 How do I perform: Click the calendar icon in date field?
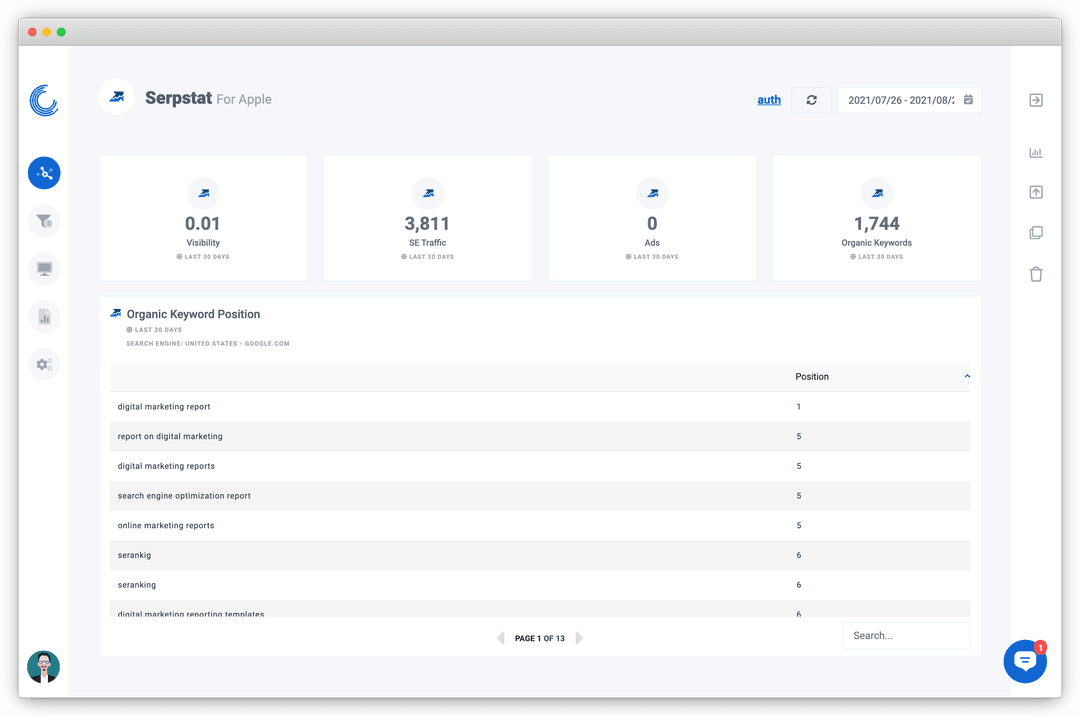pyautogui.click(x=968, y=100)
